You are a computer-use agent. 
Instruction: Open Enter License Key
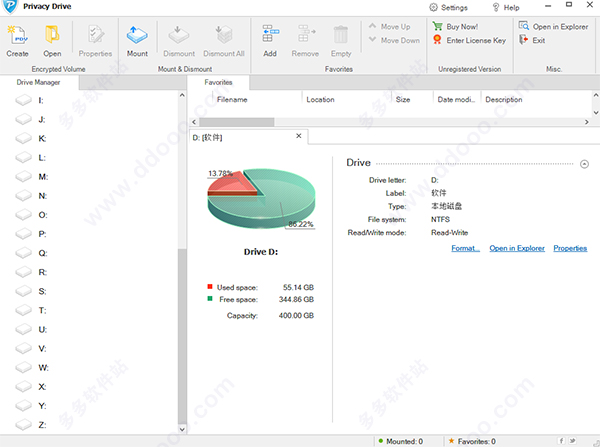click(x=469, y=40)
